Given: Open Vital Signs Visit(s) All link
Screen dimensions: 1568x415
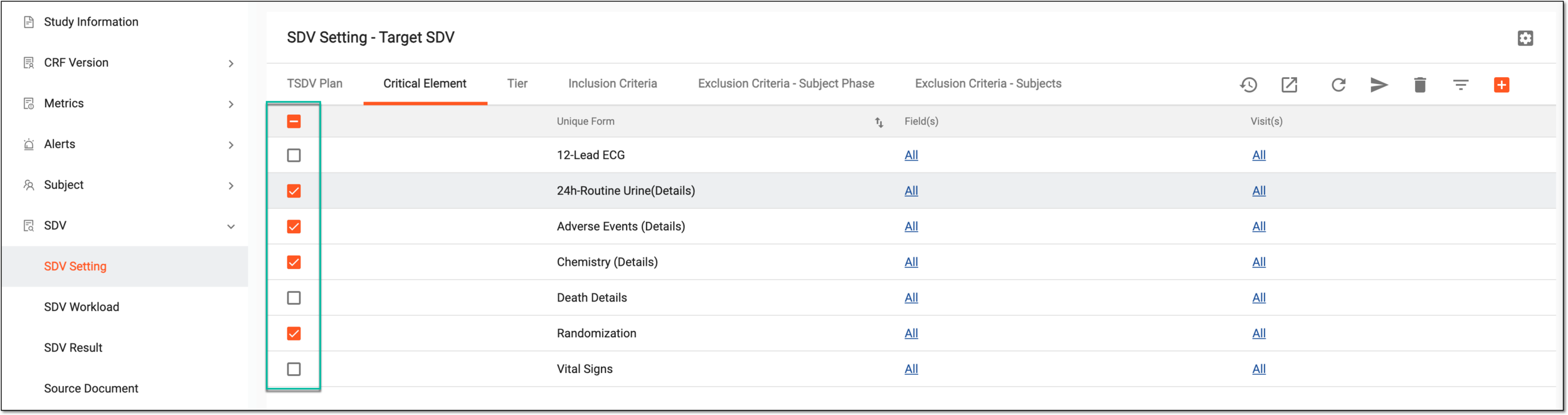Looking at the screenshot, I should [1259, 370].
